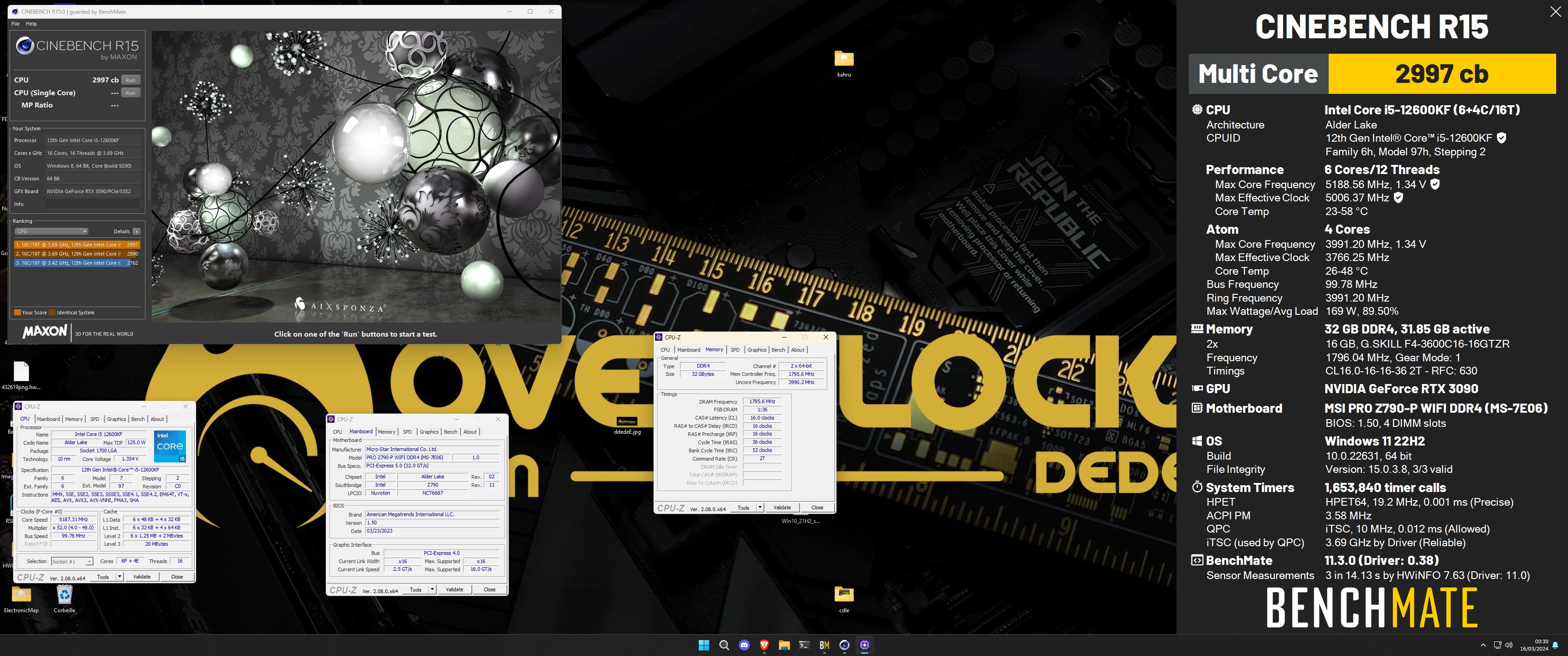Expand Tools arrow in CPU-Z Memory window
Screen dimensions: 1568x656
click(x=760, y=507)
